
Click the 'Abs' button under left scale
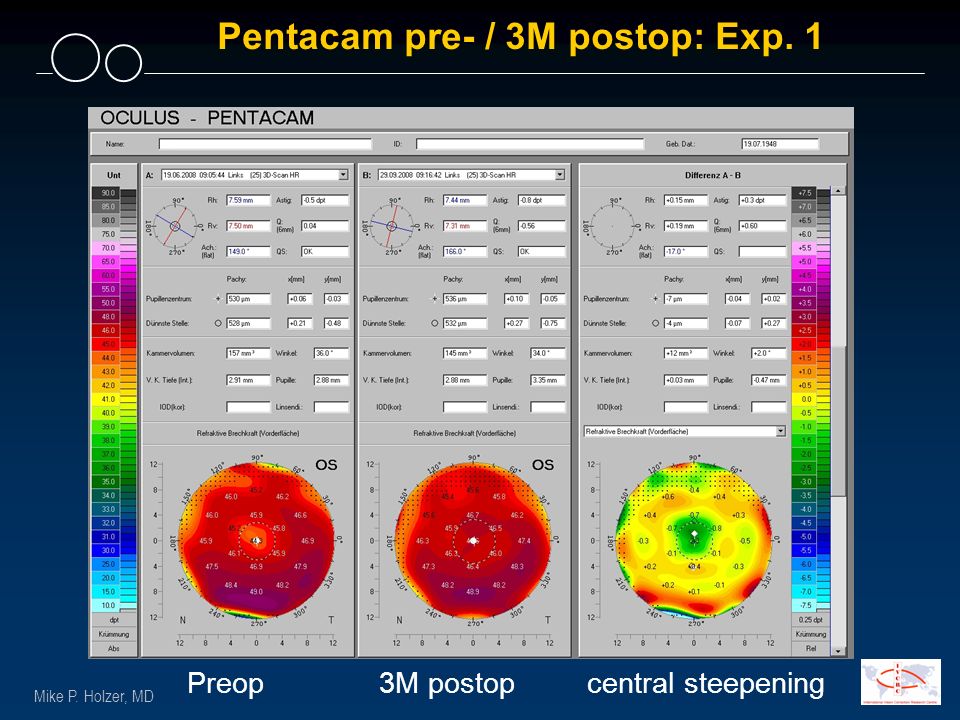tap(114, 648)
